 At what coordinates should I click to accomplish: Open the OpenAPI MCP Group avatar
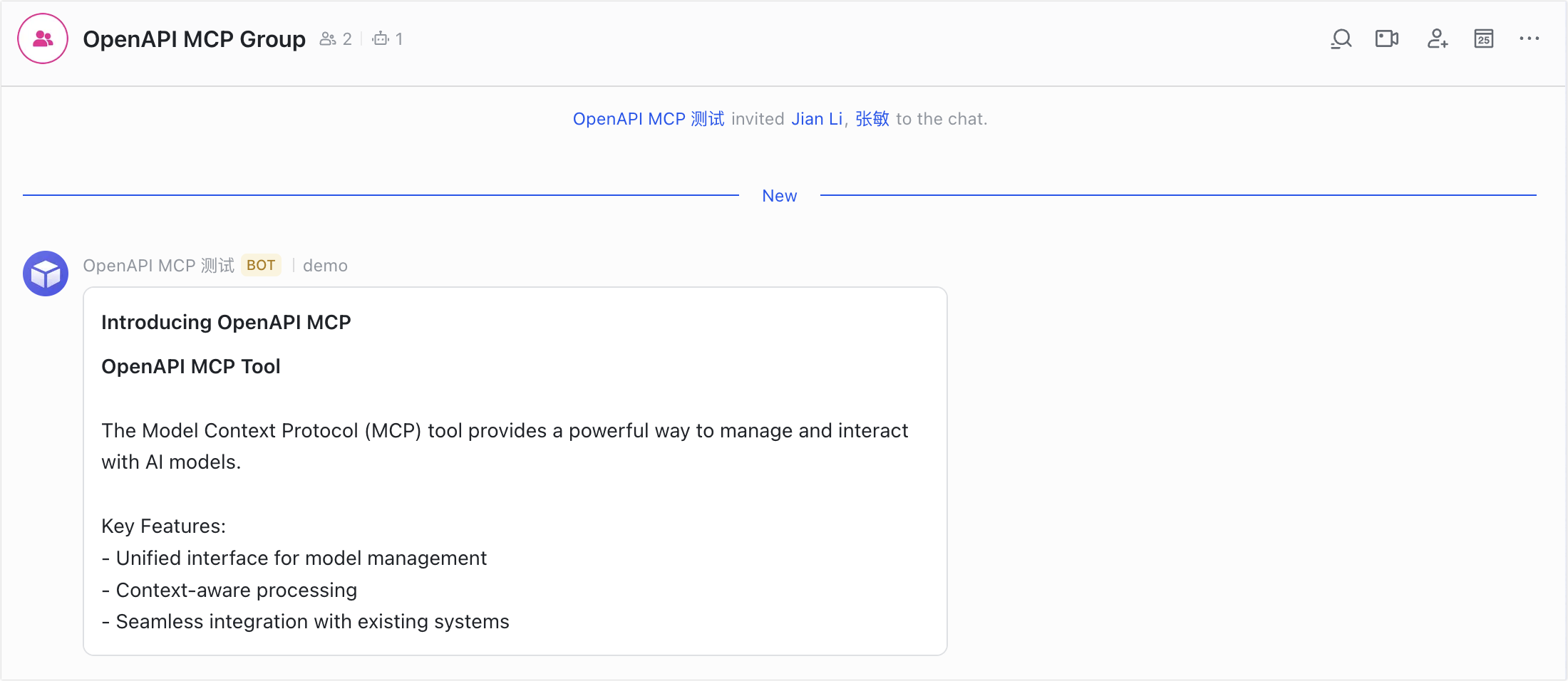(42, 38)
